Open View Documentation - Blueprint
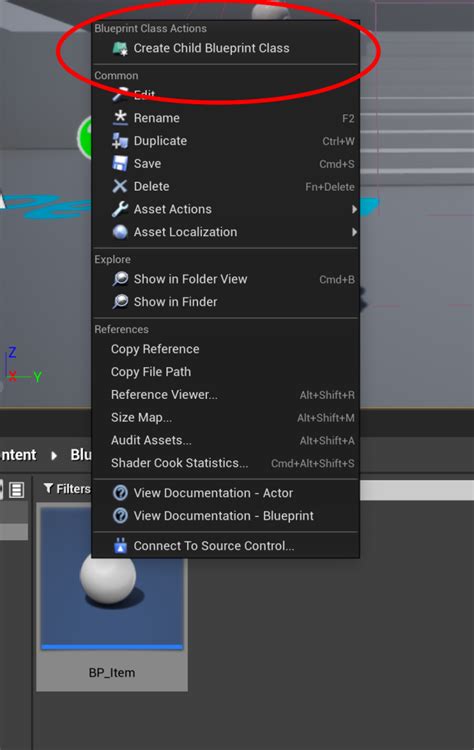Viewport: 474px width, 750px height. 226,516
